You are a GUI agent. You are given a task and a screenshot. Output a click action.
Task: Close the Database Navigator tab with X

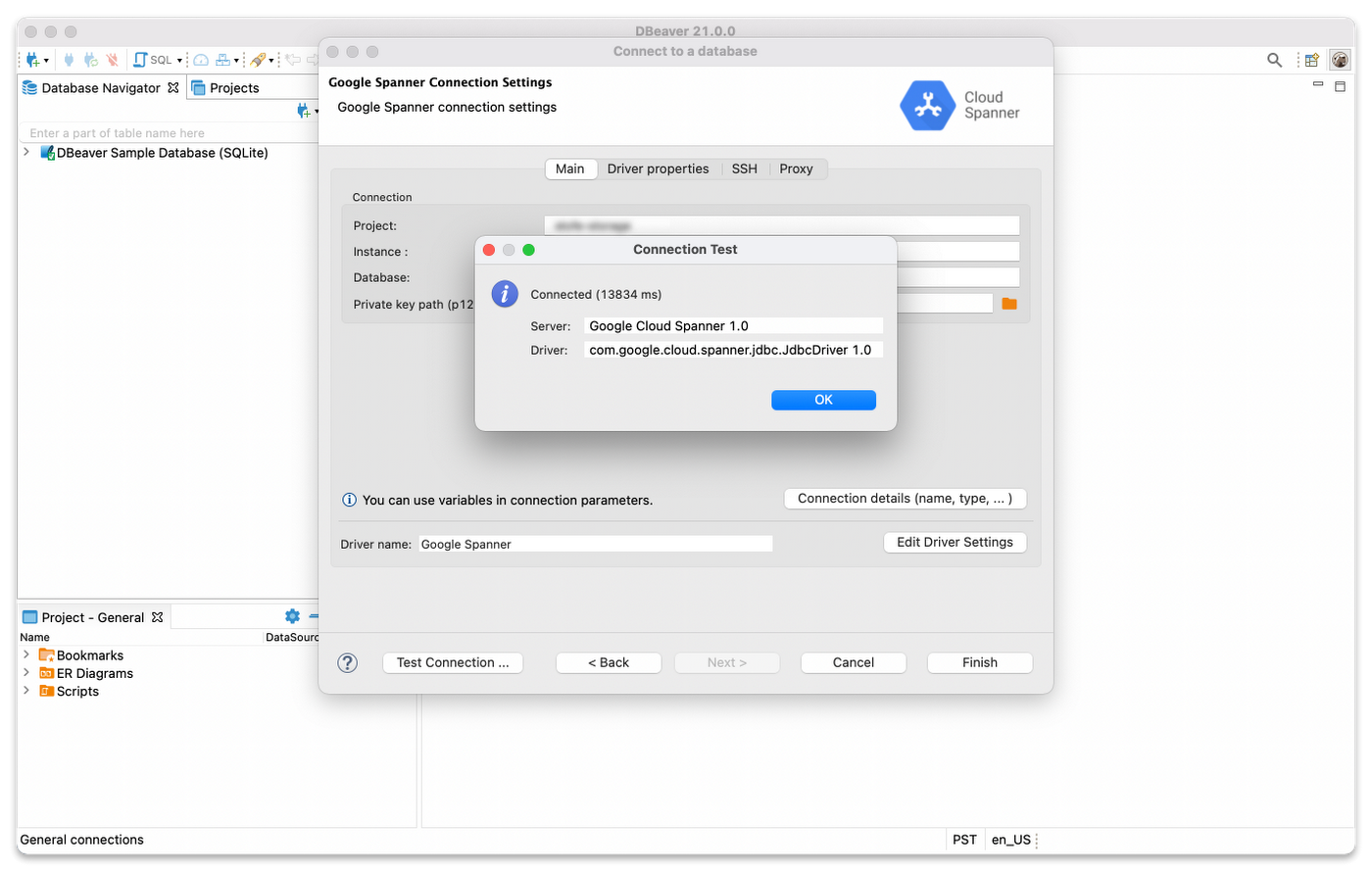[x=173, y=88]
